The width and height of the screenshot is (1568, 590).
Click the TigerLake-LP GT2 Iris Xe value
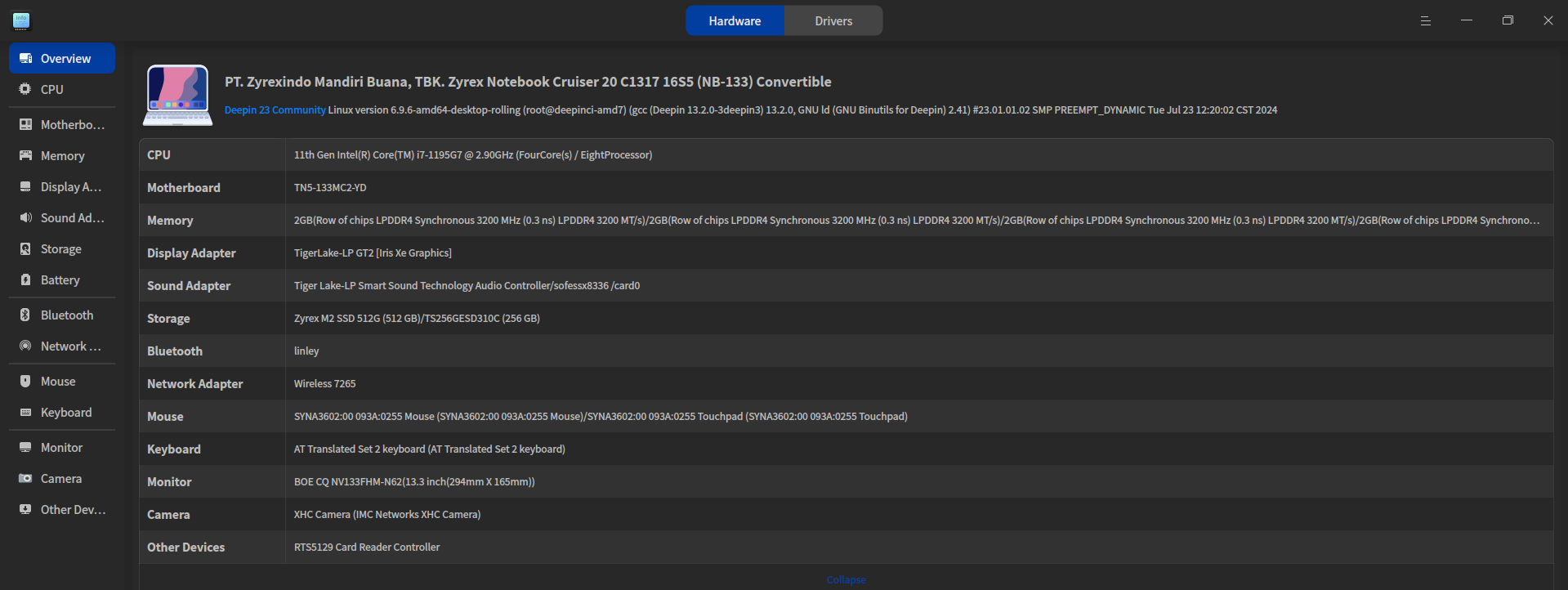pyautogui.click(x=373, y=253)
